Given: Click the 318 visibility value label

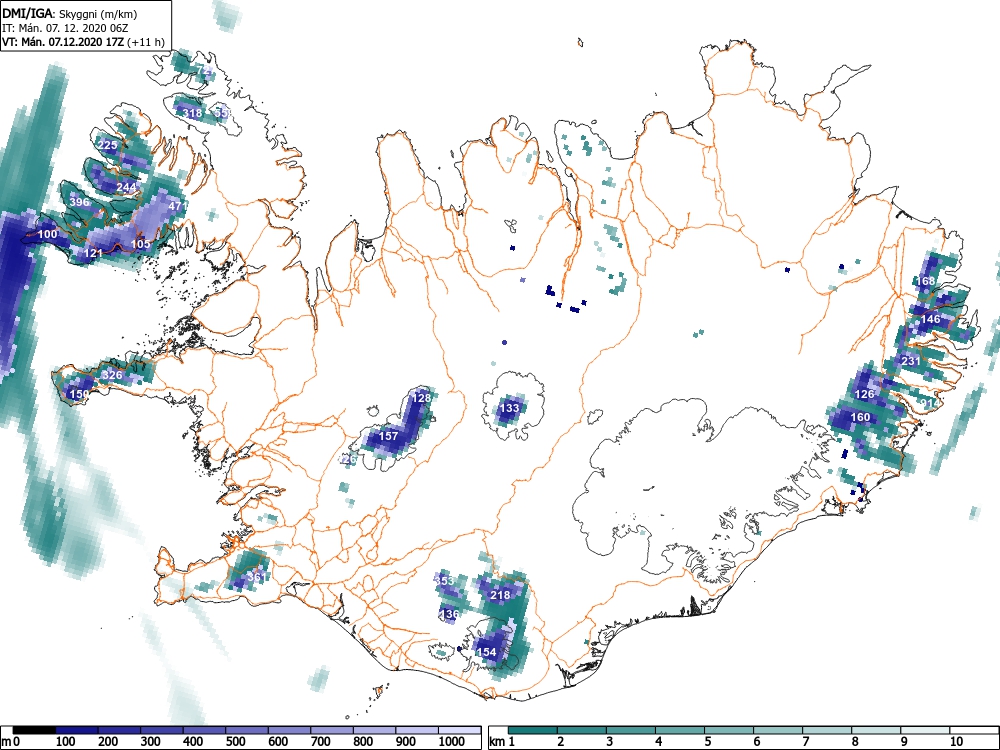Looking at the screenshot, I should click(192, 113).
